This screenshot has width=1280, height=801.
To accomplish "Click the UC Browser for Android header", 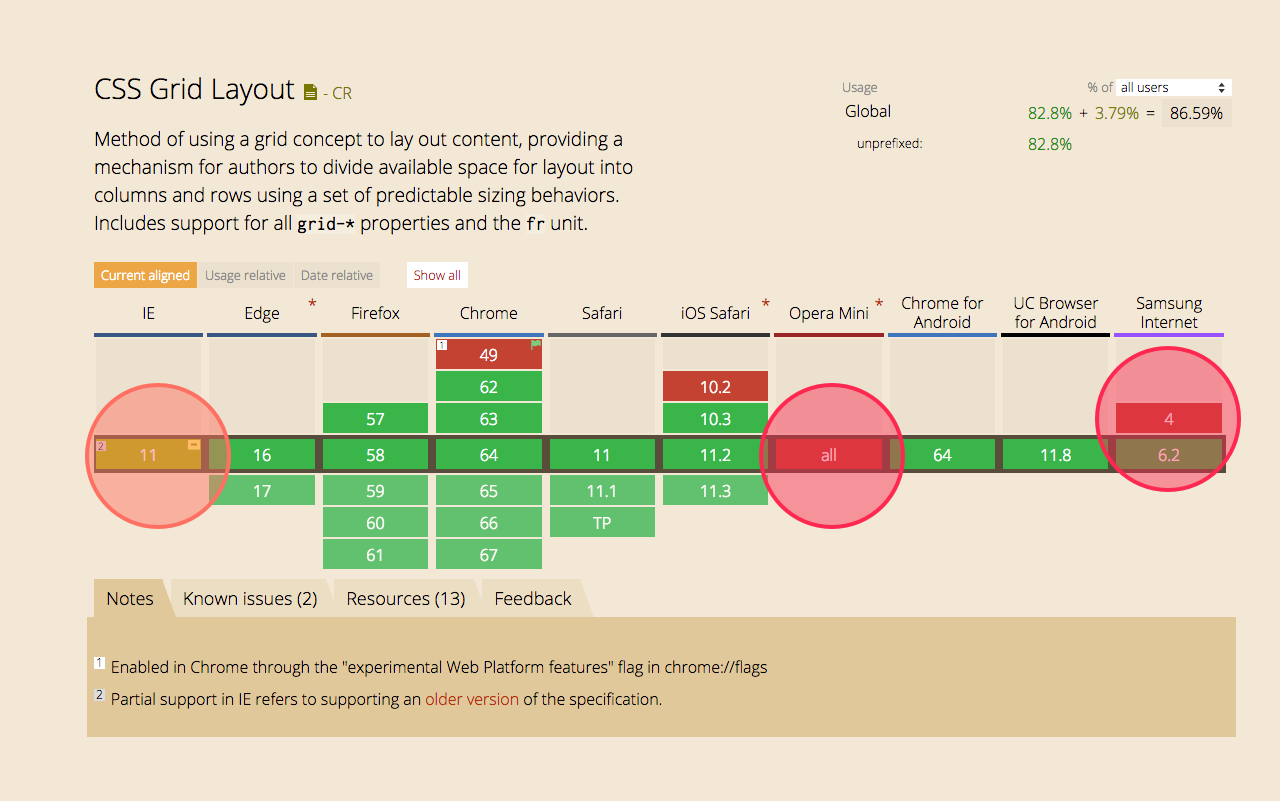I will click(1055, 313).
